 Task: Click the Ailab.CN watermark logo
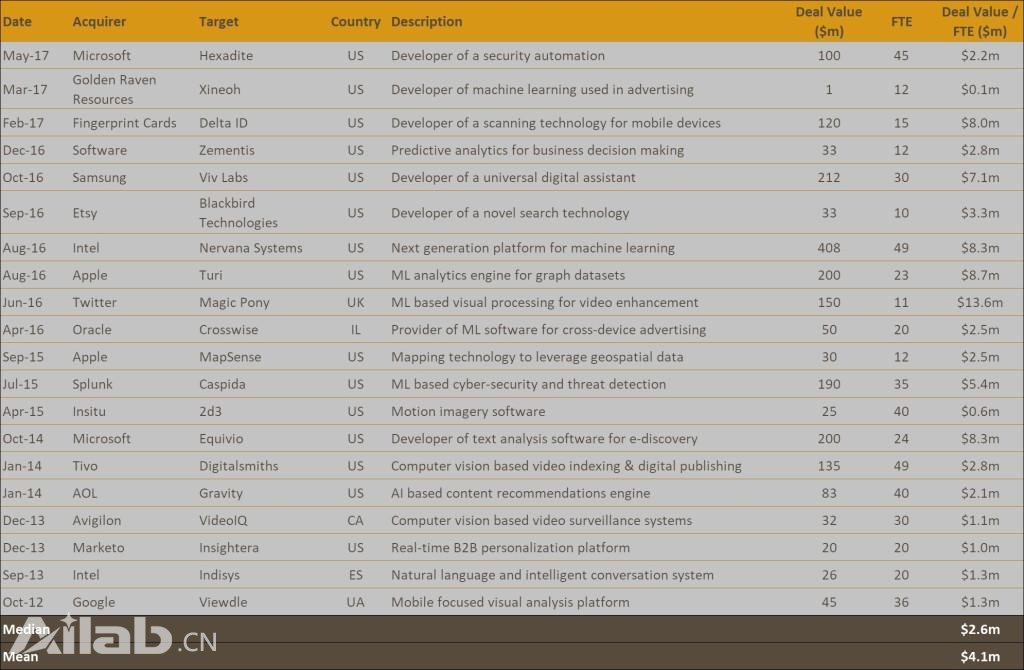coord(110,636)
